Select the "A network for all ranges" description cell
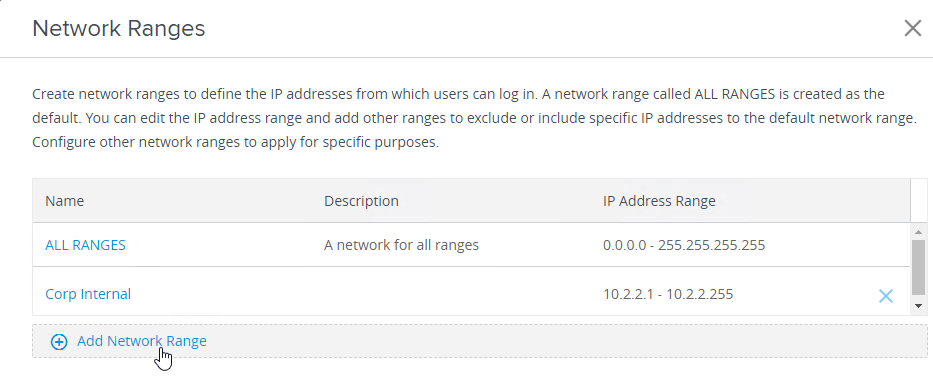 (401, 245)
